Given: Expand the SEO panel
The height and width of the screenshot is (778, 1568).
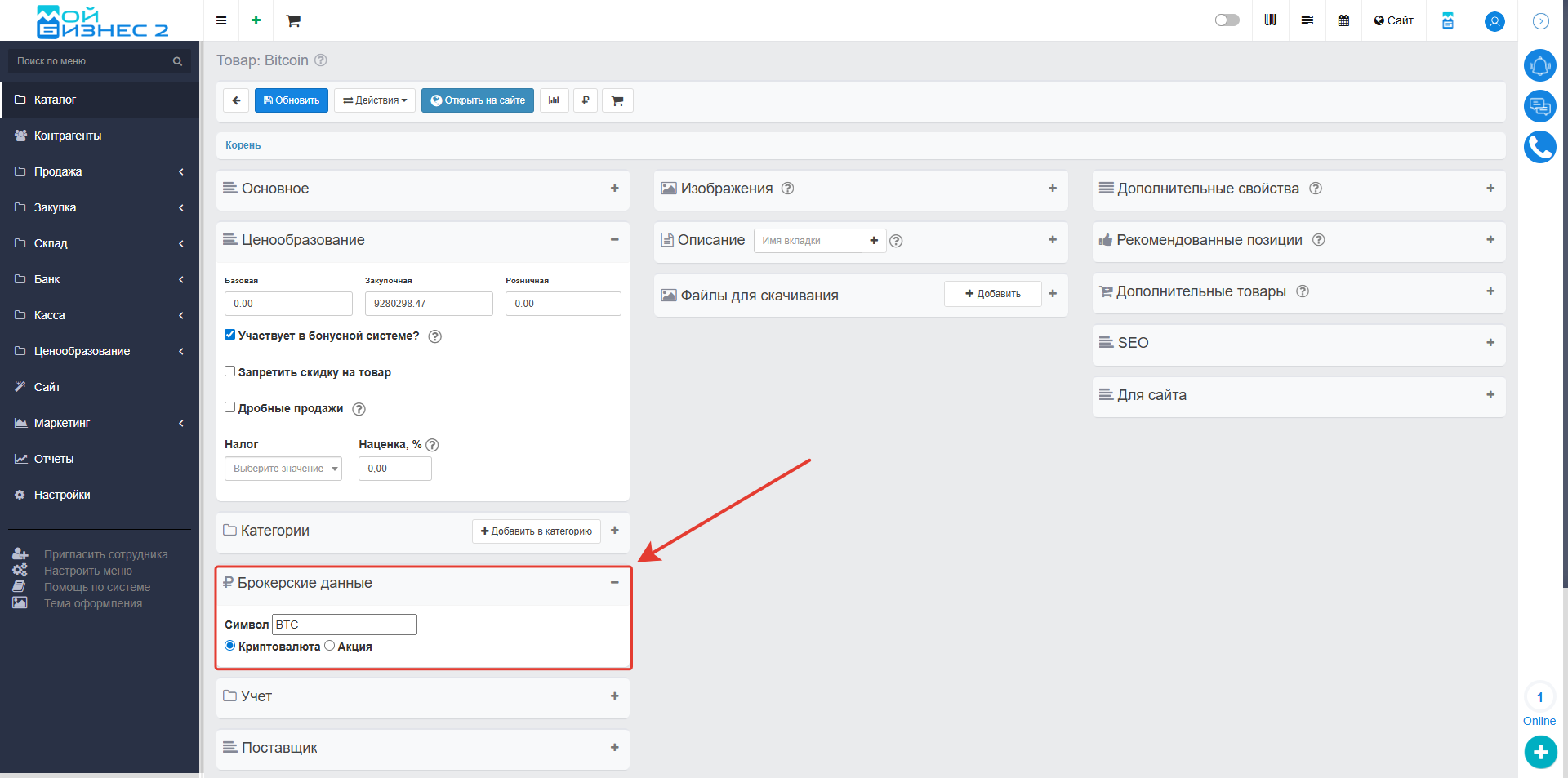Looking at the screenshot, I should point(1490,342).
